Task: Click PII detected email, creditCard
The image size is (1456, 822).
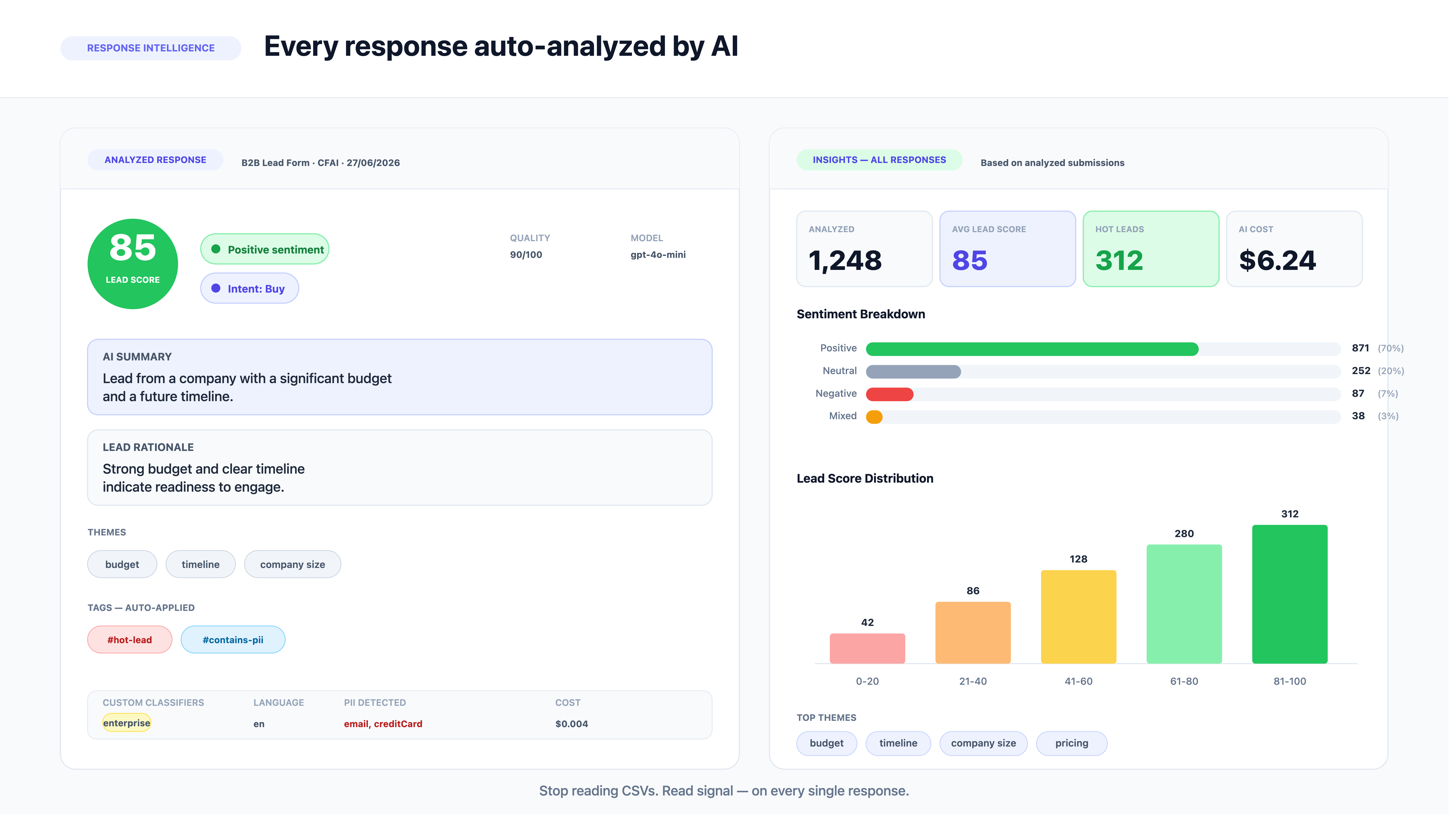Action: pos(385,728)
